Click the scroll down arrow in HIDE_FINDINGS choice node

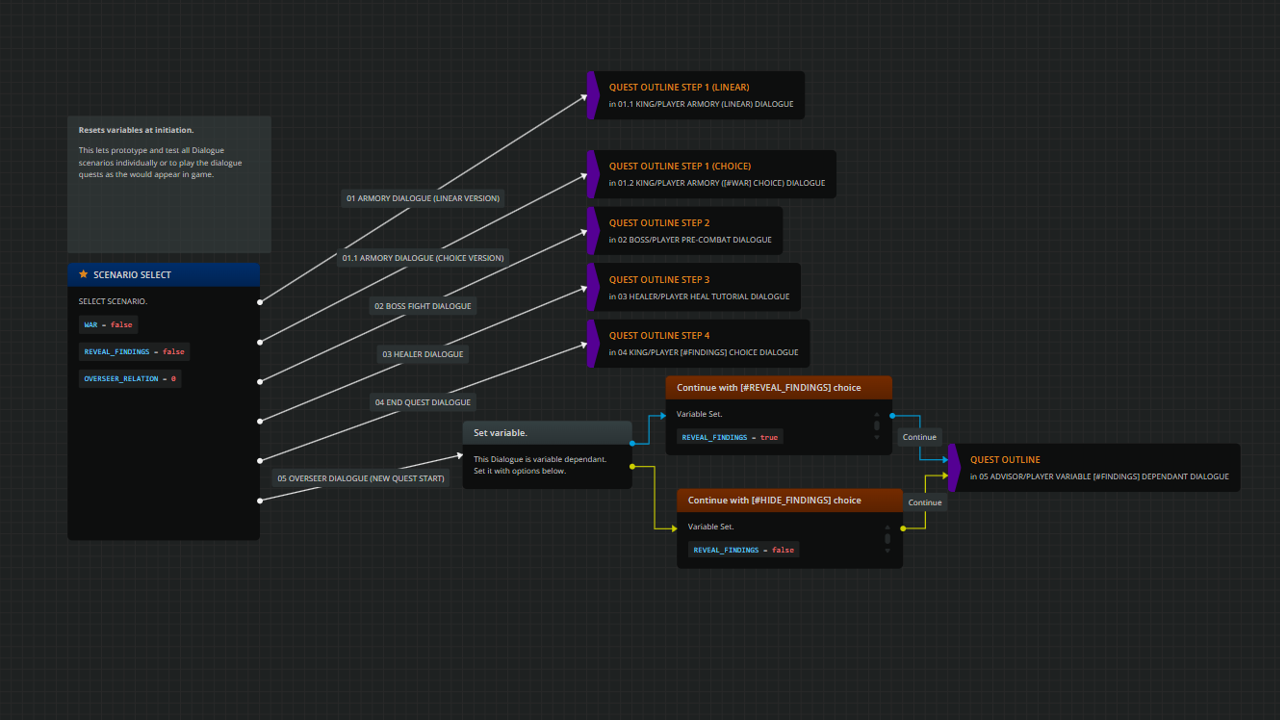pos(887,551)
